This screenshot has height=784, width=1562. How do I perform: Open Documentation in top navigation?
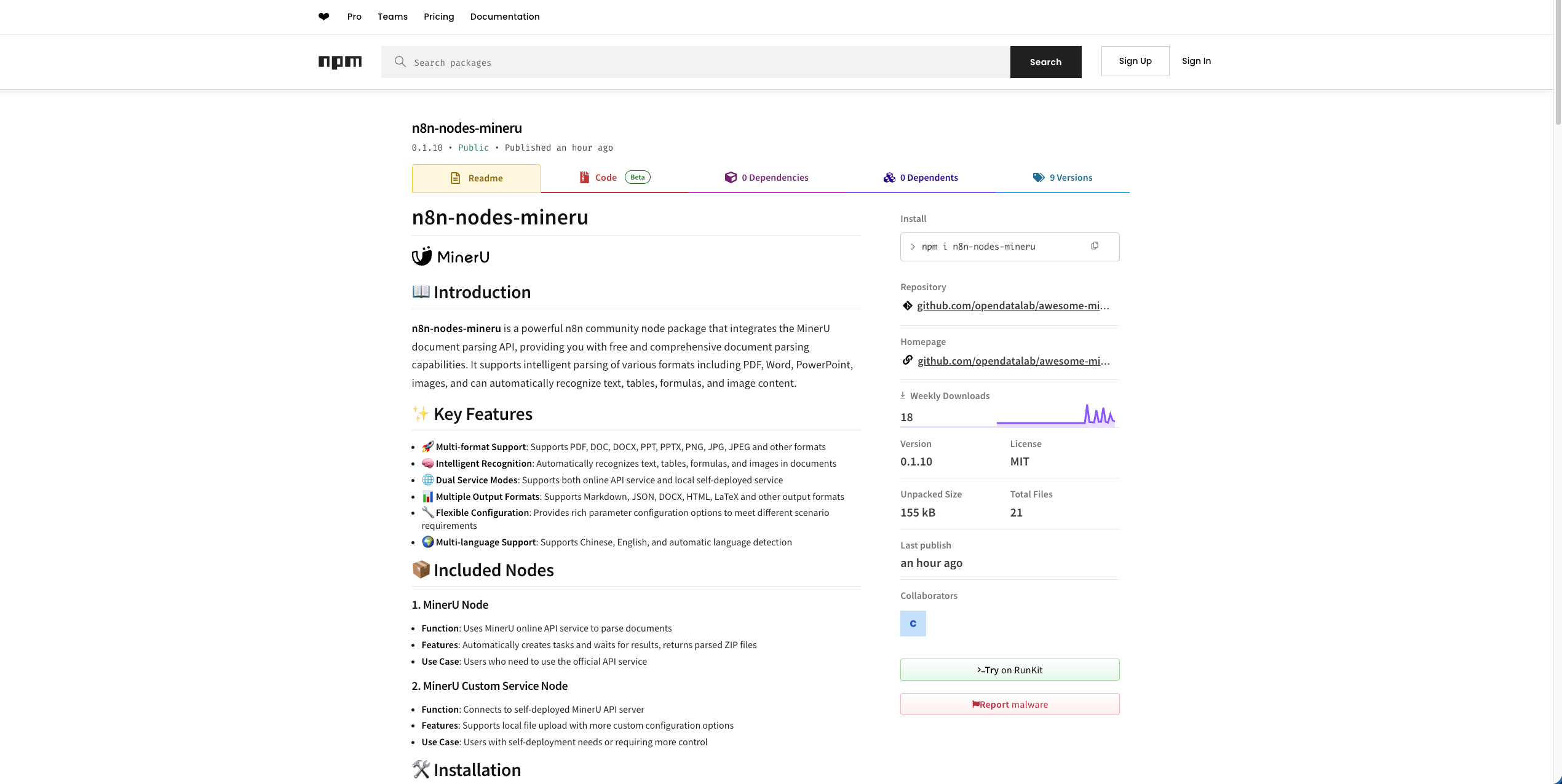[504, 17]
